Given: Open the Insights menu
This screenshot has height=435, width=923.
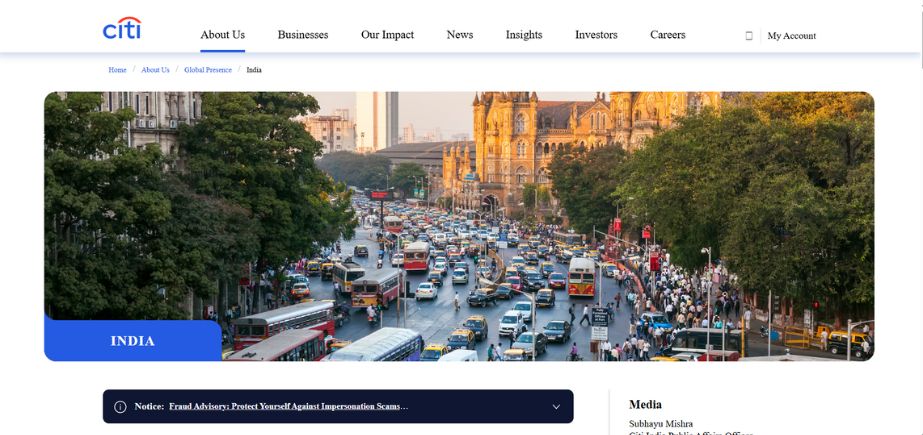Looking at the screenshot, I should (523, 35).
